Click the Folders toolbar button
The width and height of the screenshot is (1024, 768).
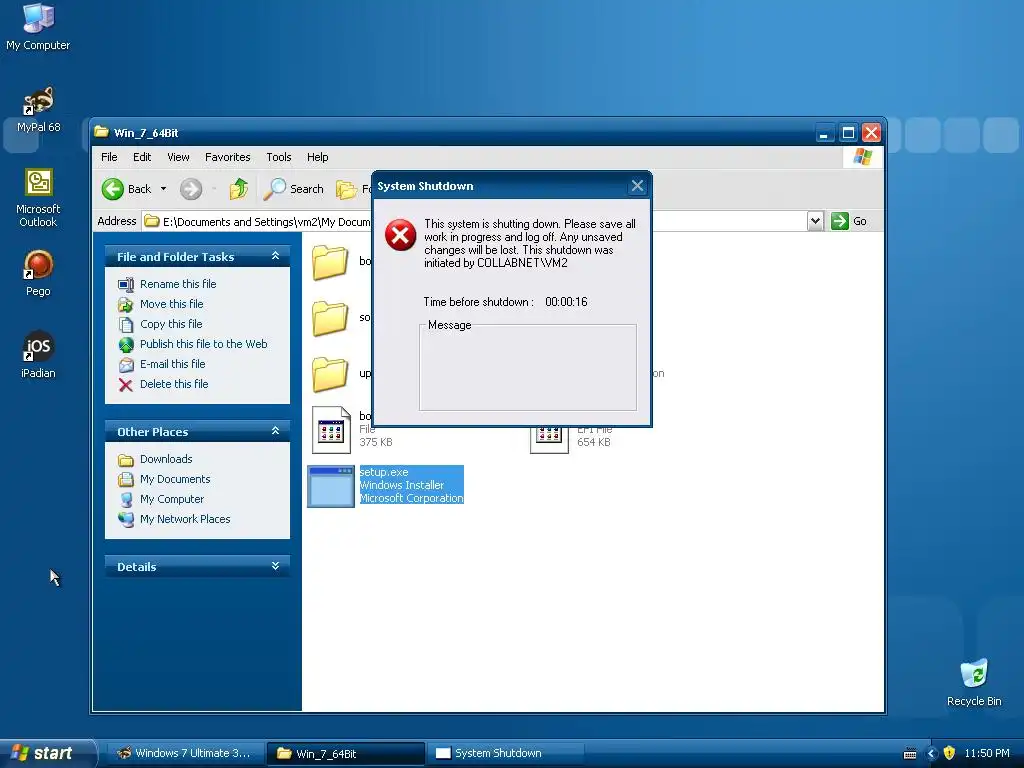click(x=353, y=189)
